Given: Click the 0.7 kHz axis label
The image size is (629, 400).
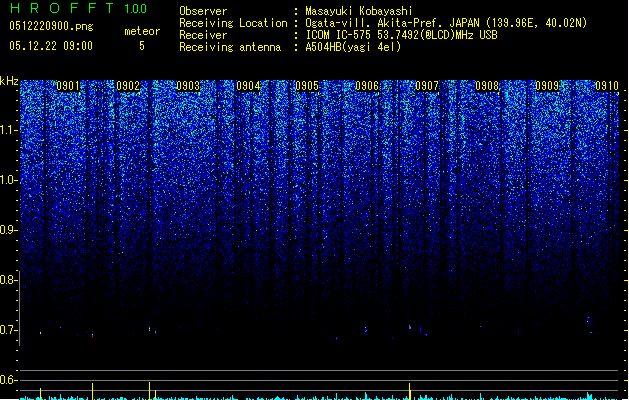Looking at the screenshot, I should coord(8,330).
